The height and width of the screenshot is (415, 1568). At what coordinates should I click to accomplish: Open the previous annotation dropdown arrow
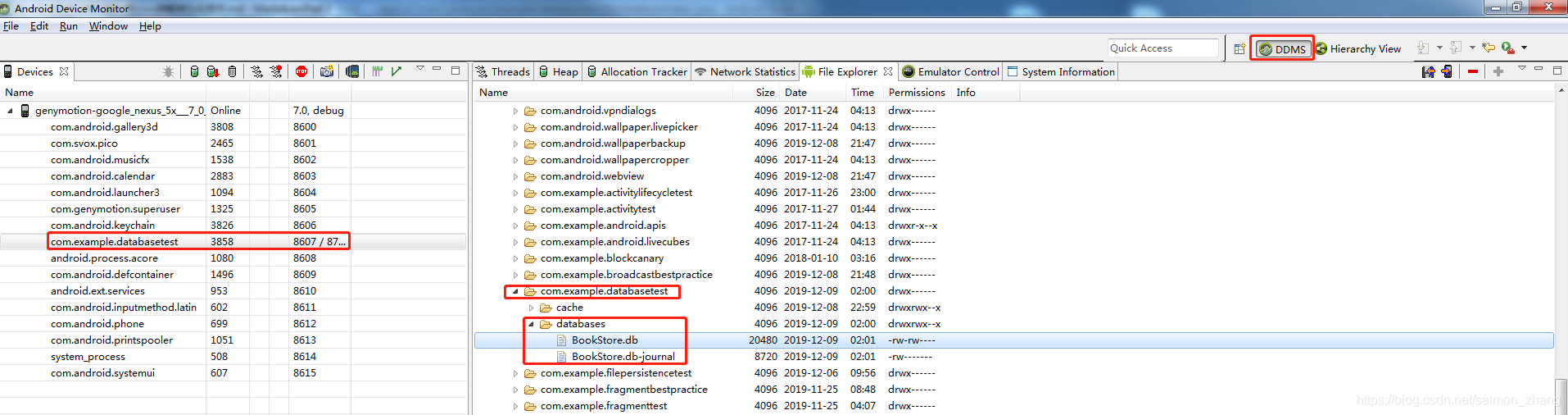pyautogui.click(x=1472, y=48)
